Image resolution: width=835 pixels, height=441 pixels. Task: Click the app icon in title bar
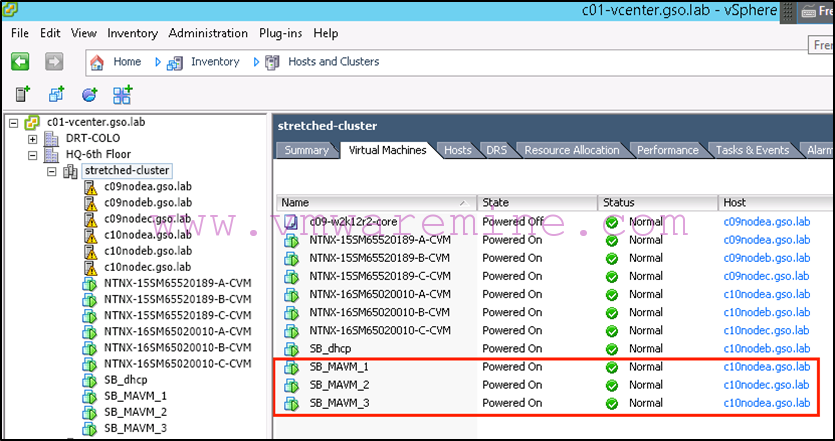click(x=10, y=11)
